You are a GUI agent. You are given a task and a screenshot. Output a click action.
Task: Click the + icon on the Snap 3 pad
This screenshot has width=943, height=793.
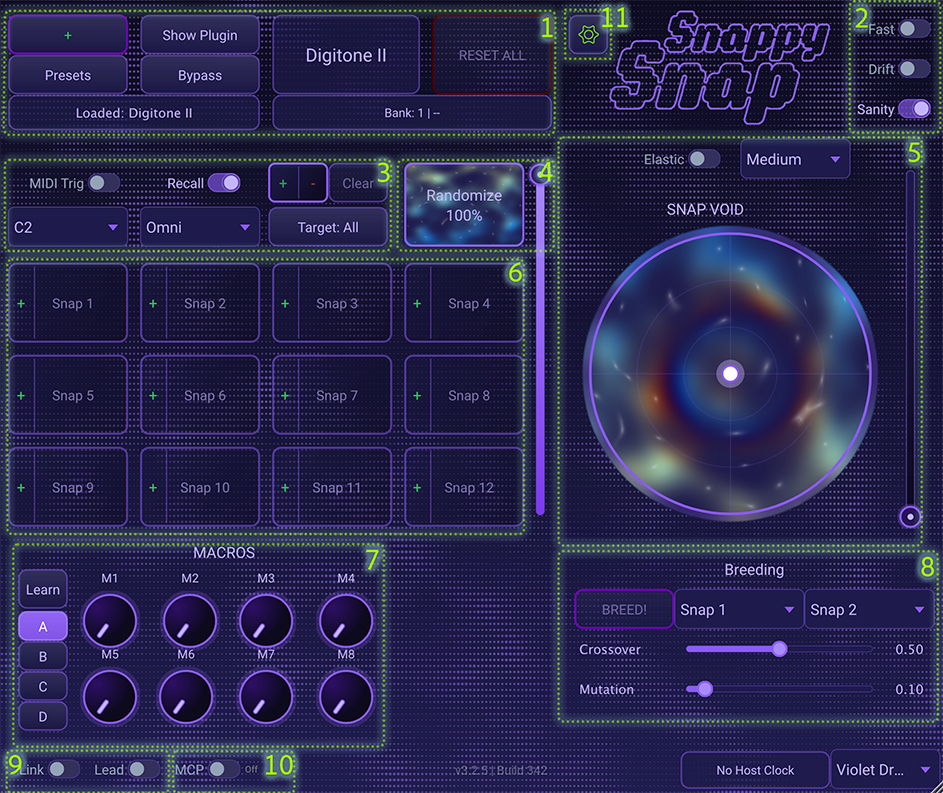[283, 303]
